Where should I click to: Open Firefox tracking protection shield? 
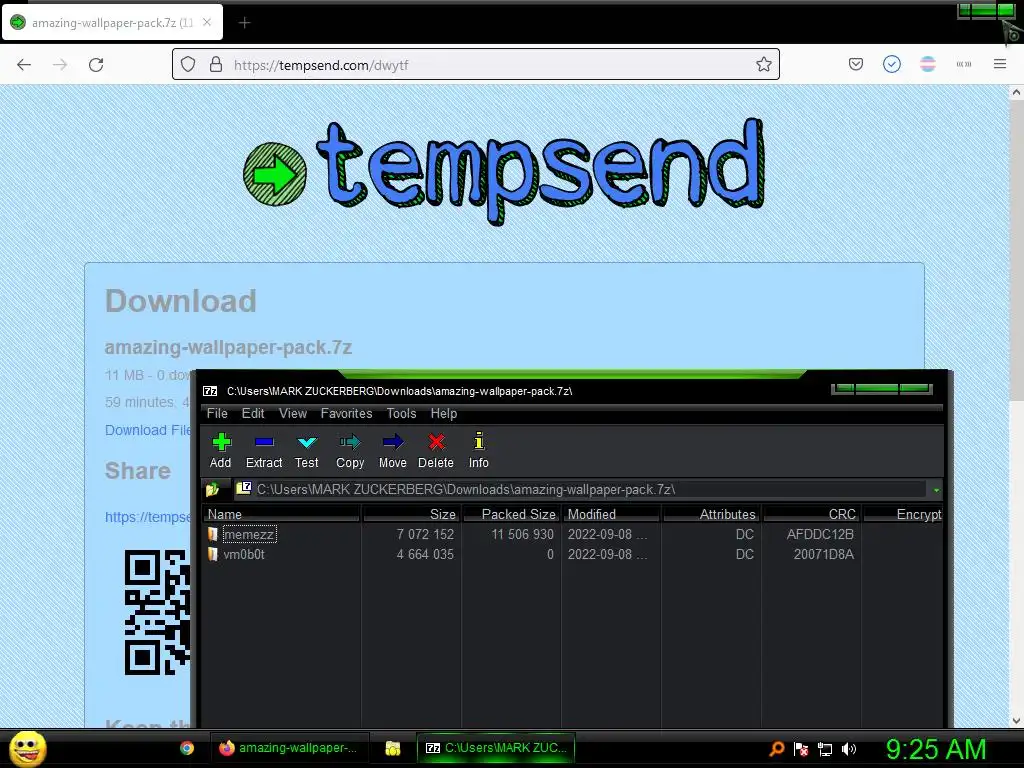pyautogui.click(x=188, y=65)
